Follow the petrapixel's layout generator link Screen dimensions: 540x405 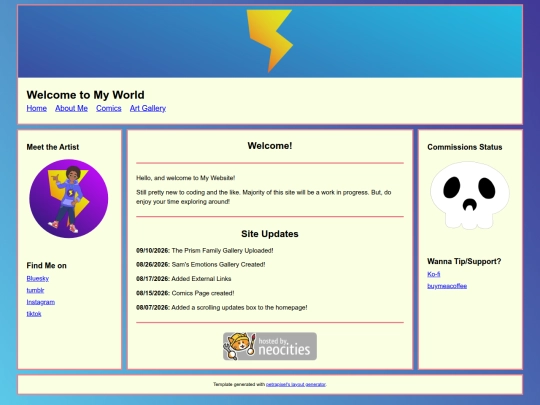click(x=296, y=384)
